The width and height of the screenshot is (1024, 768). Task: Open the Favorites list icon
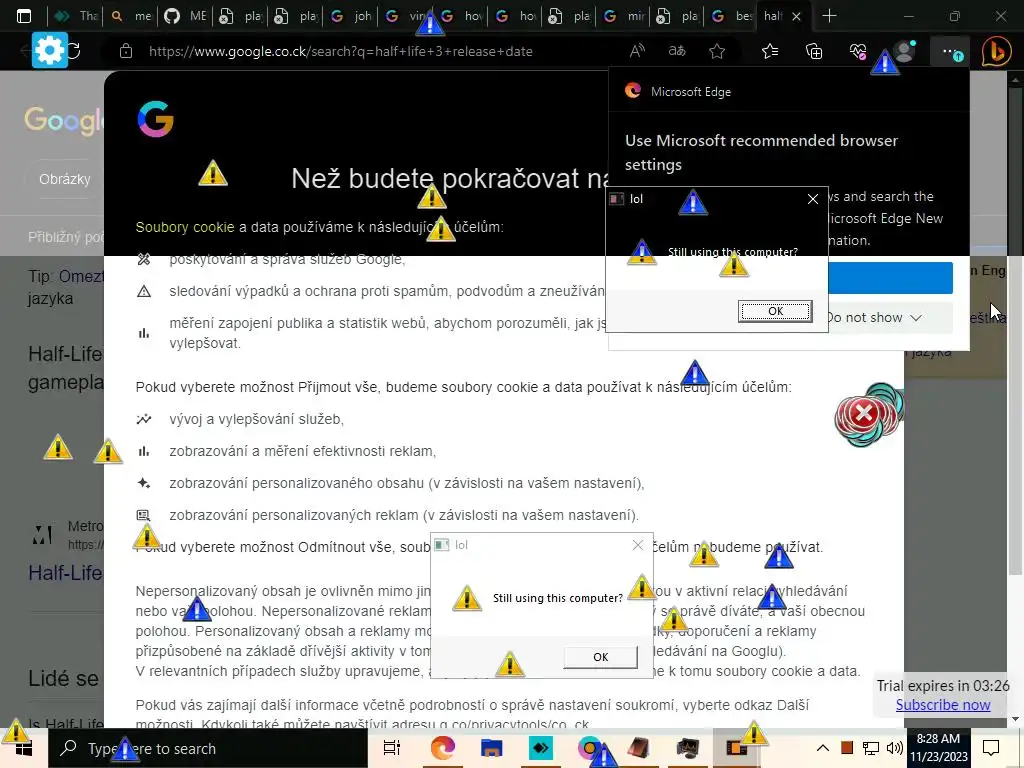[770, 51]
